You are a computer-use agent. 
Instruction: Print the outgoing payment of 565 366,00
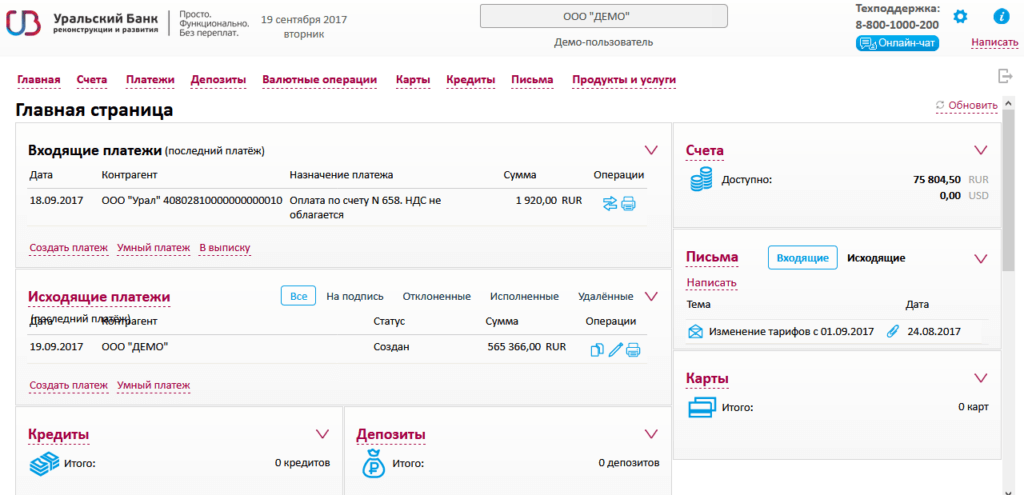pyautogui.click(x=633, y=350)
